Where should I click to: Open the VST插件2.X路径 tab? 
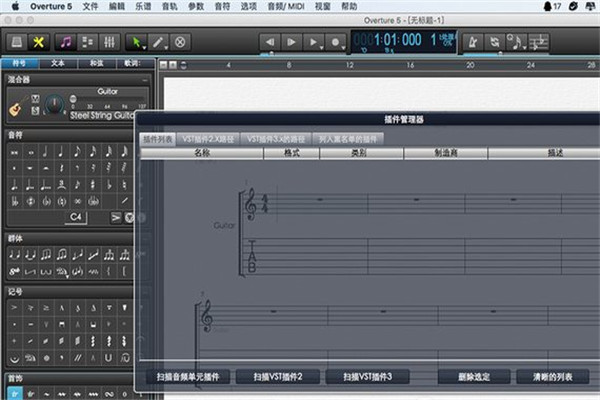[208, 139]
